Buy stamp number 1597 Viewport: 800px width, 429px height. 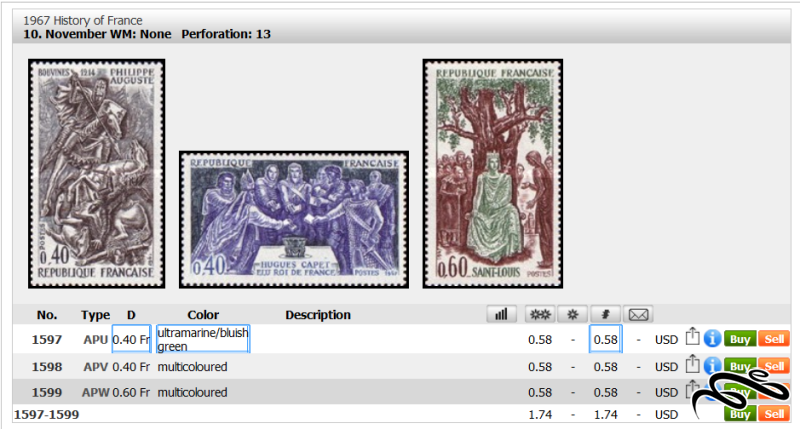[740, 339]
